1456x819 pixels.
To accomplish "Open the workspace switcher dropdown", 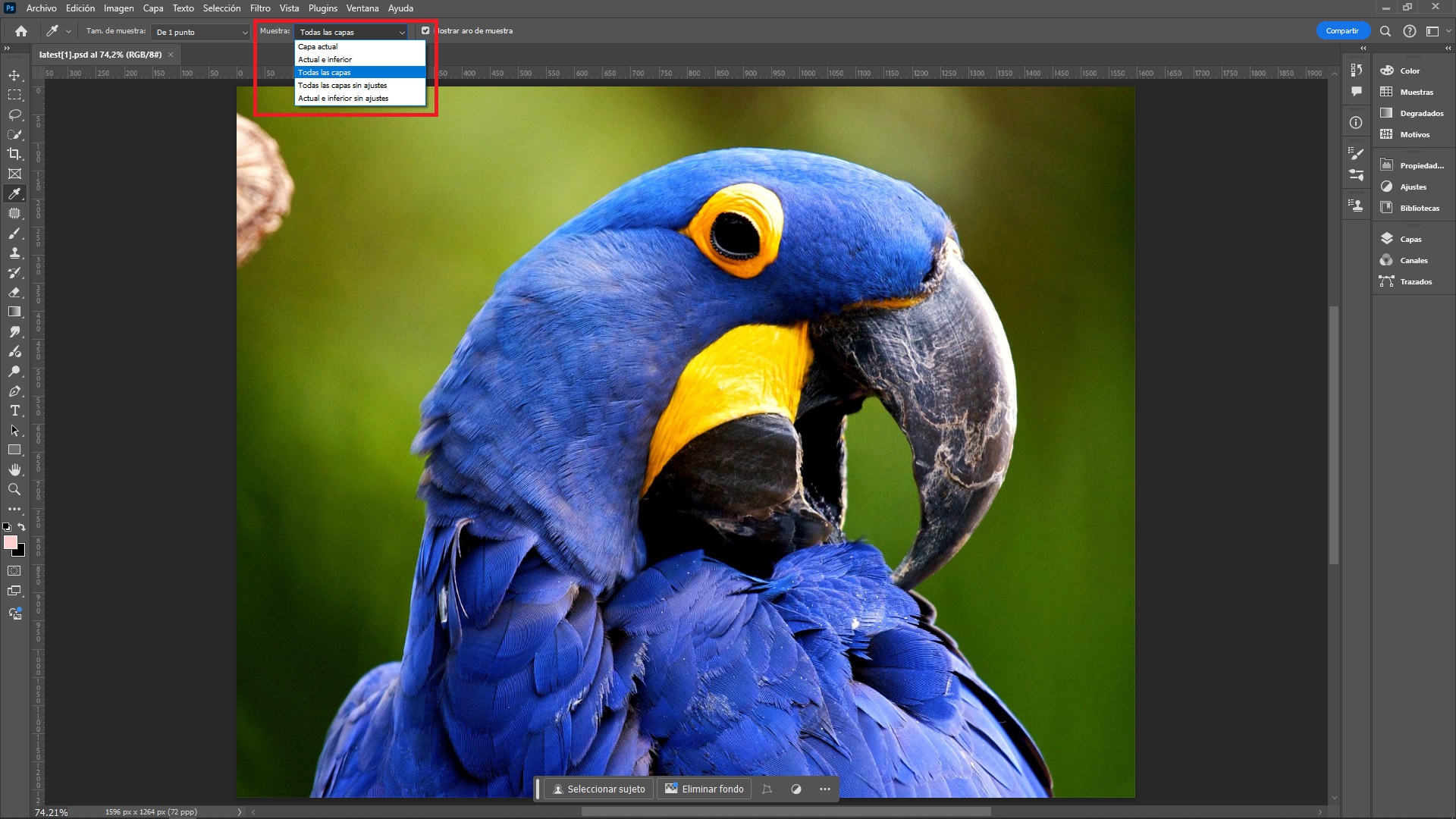I will point(1436,31).
